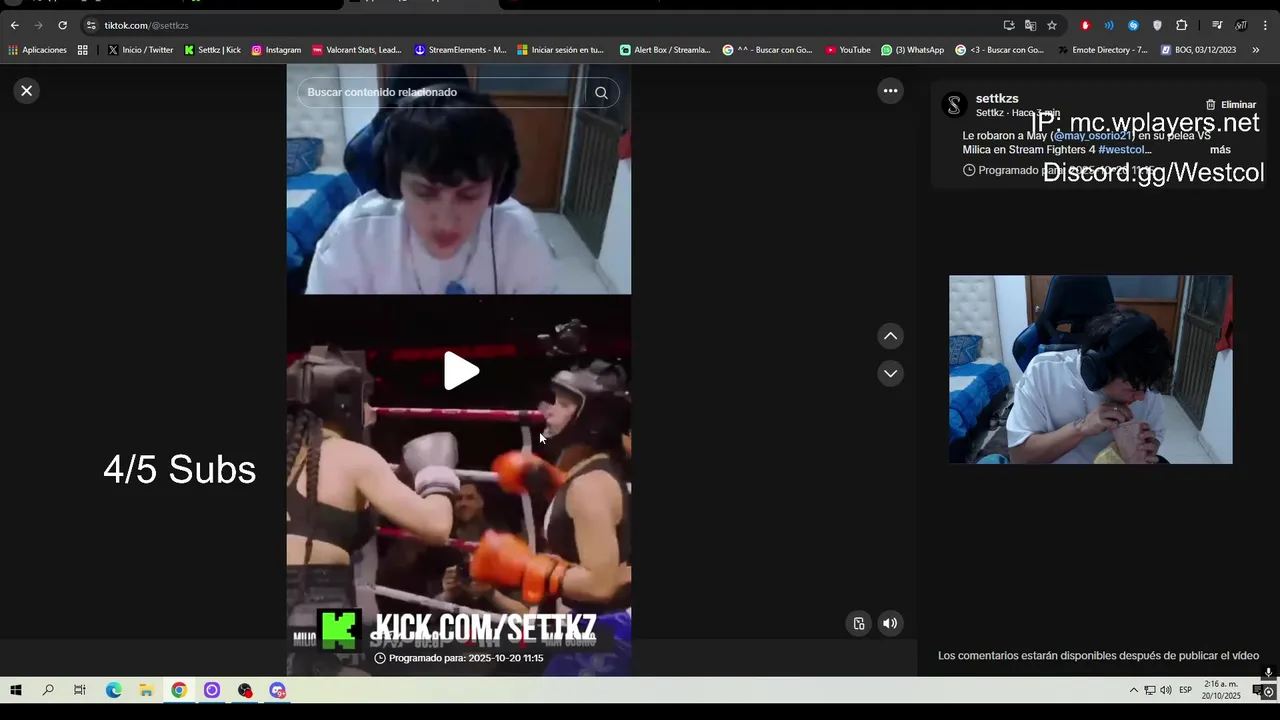
Task: Open the '(3) WhatsApp' bookmark
Action: click(x=912, y=50)
